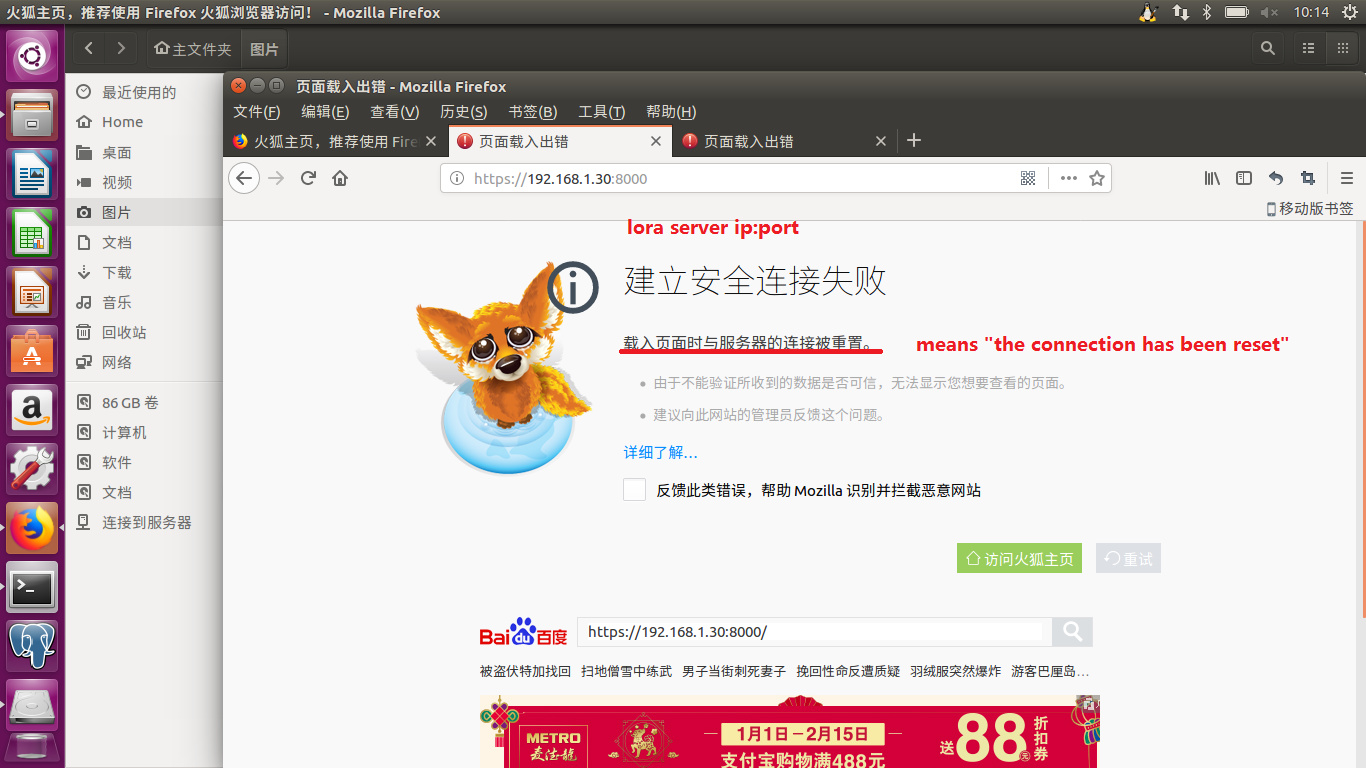Viewport: 1366px width, 768px height.
Task: Open news link 羽绒服突然爆炸
Action: pyautogui.click(x=955, y=671)
